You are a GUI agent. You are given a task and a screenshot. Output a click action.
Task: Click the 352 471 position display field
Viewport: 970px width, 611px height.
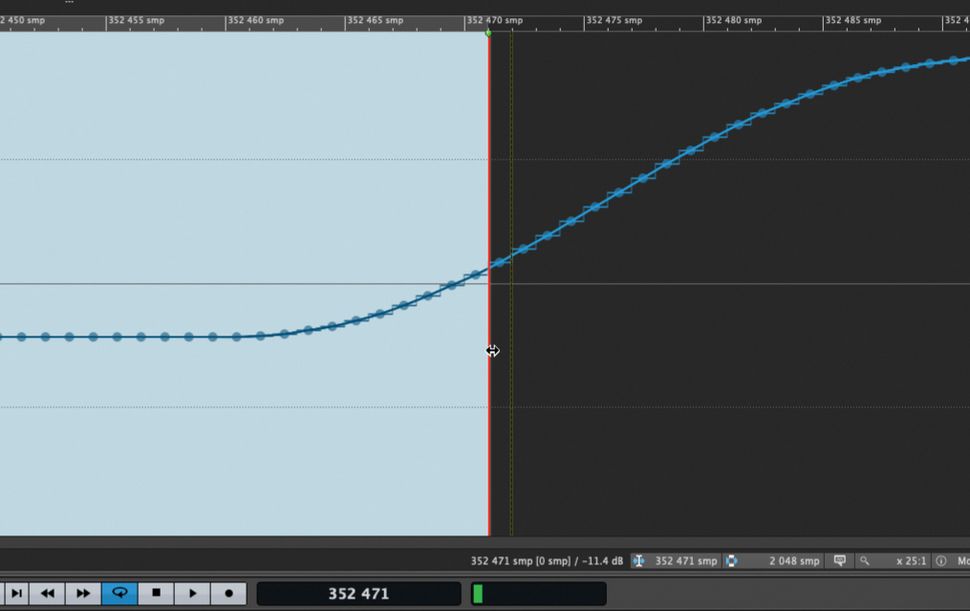click(x=358, y=593)
